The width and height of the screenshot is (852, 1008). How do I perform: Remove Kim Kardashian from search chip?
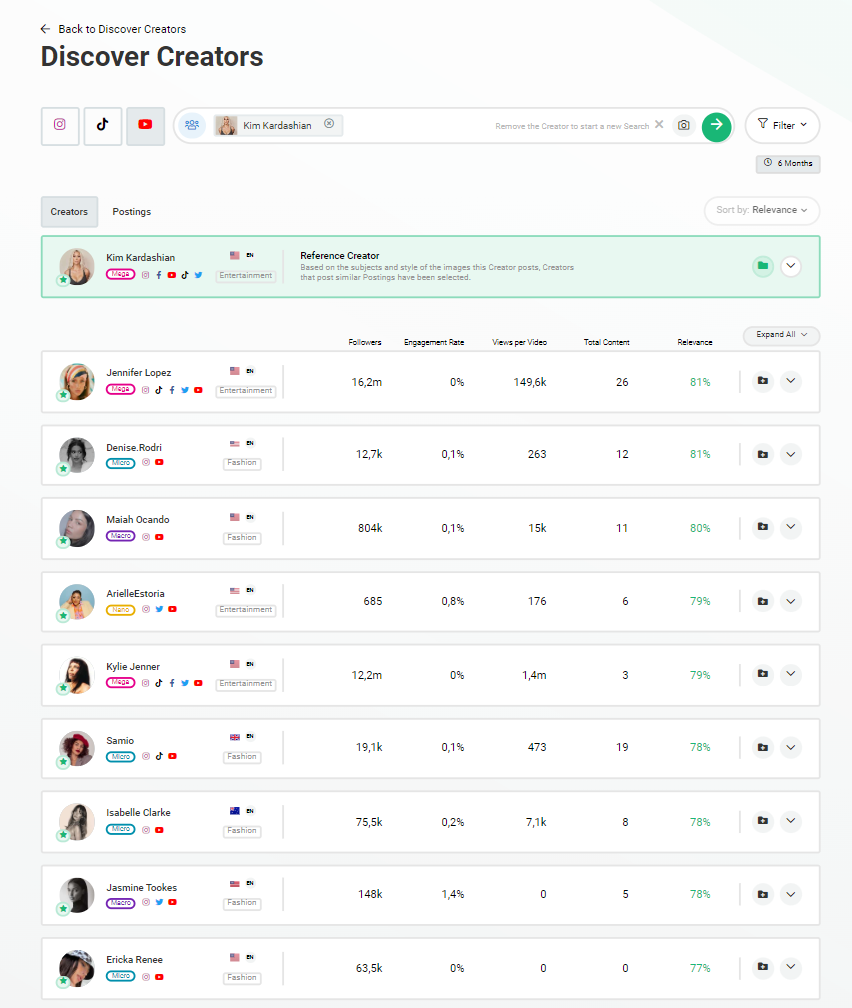pos(329,123)
